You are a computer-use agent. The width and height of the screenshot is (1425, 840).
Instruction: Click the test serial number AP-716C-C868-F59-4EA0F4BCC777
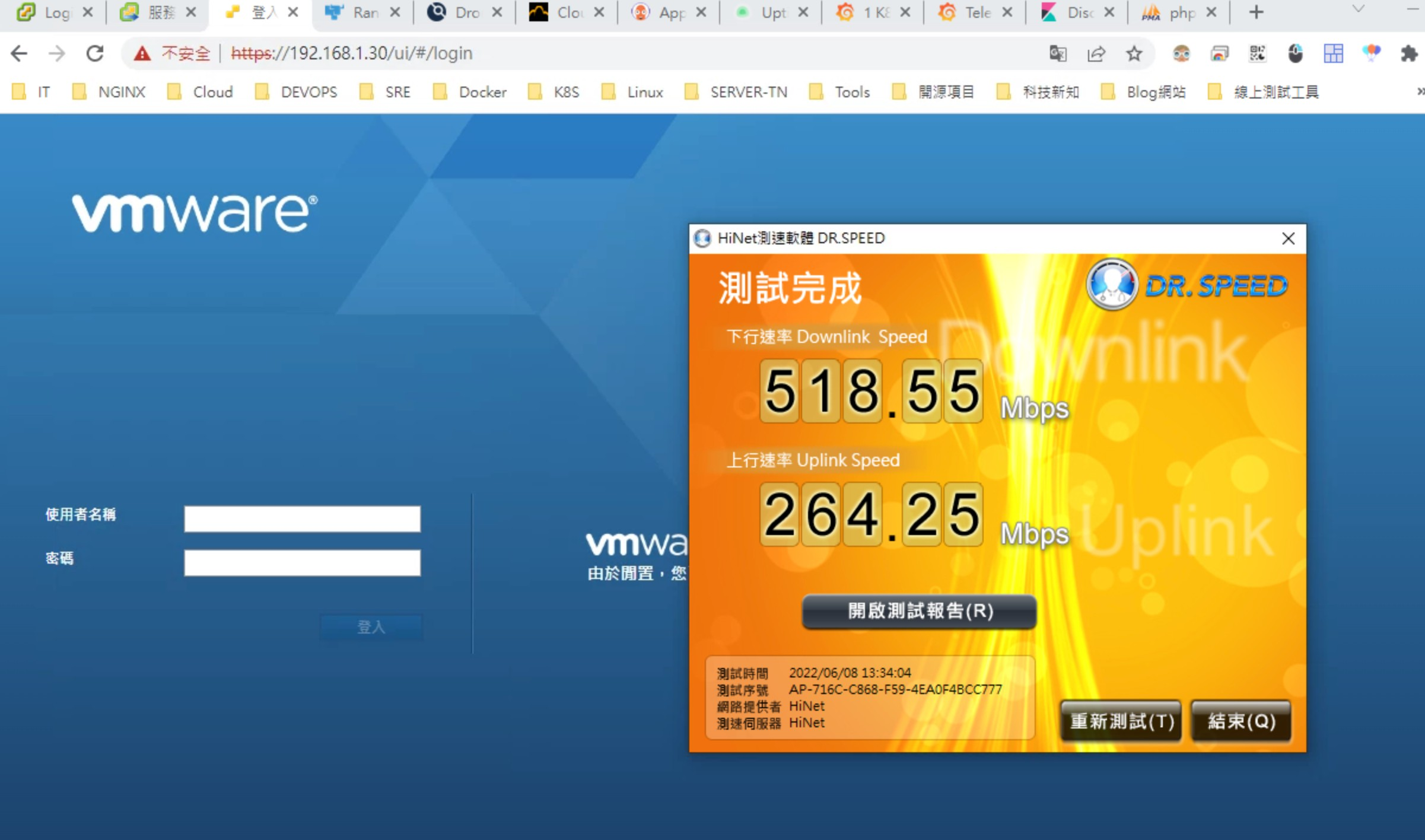(x=895, y=689)
